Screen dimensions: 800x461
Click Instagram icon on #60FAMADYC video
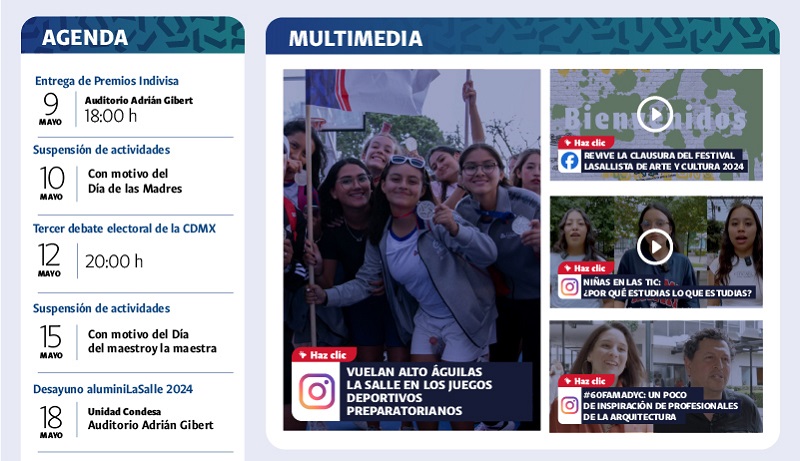coord(570,405)
